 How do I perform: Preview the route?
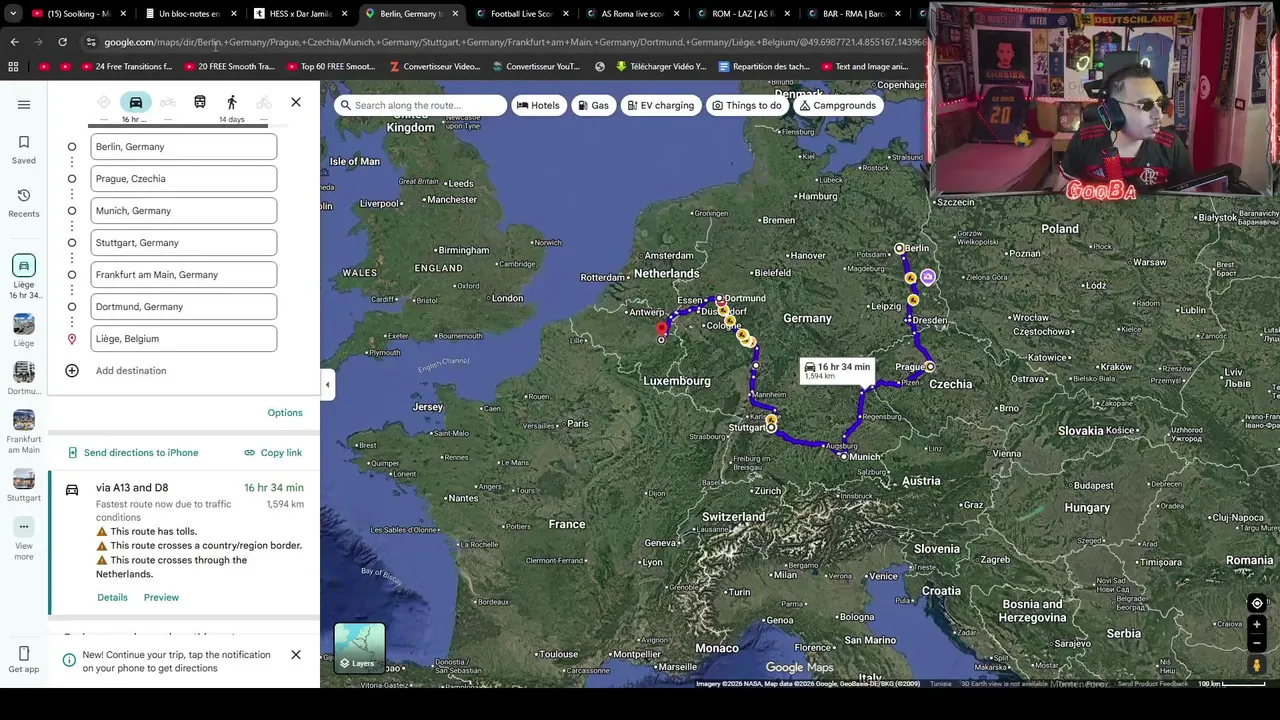(161, 598)
